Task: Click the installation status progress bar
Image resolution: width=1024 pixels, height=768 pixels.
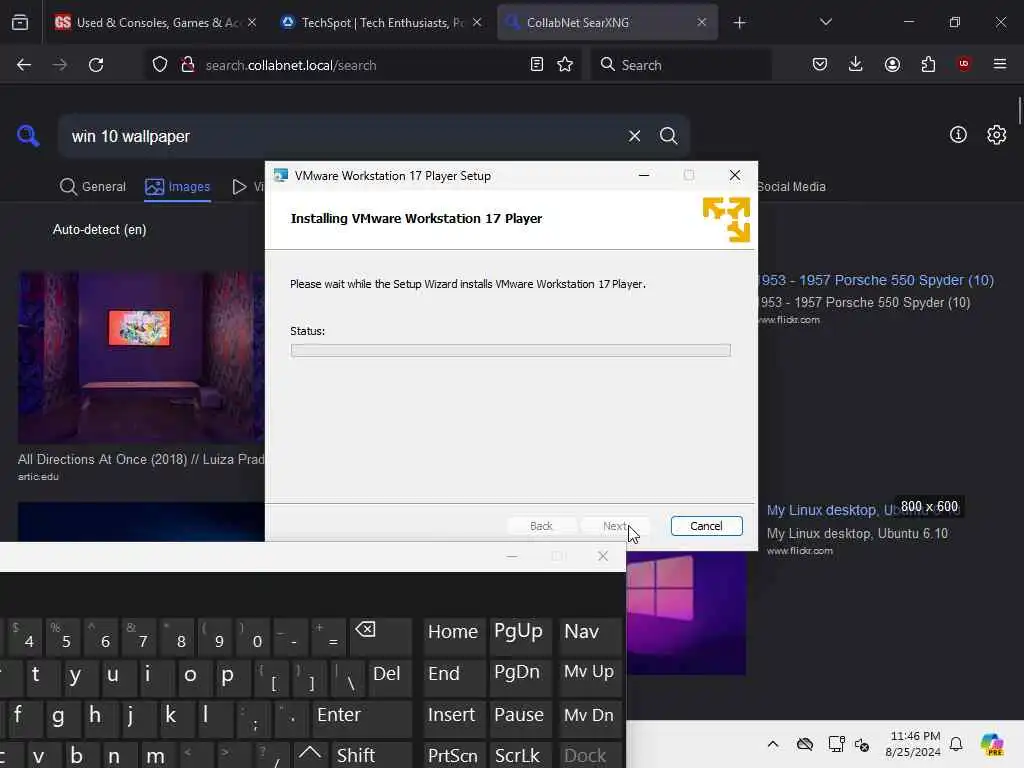Action: (x=511, y=351)
